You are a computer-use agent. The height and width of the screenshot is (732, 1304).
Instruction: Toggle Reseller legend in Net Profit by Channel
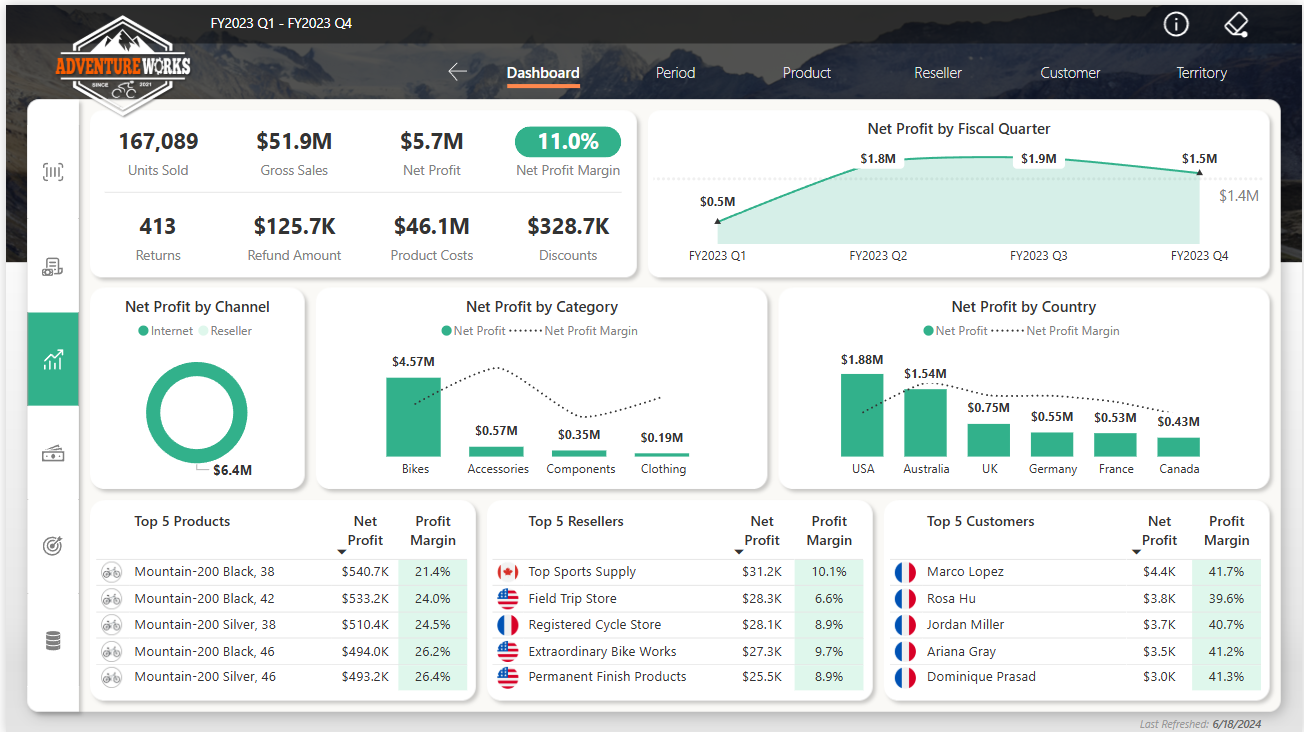point(225,331)
